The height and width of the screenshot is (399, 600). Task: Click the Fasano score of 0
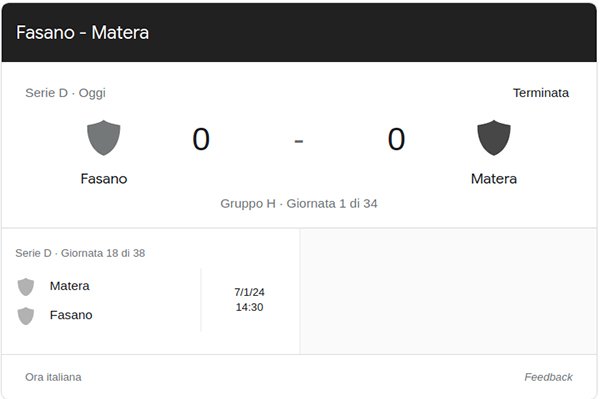coord(201,139)
